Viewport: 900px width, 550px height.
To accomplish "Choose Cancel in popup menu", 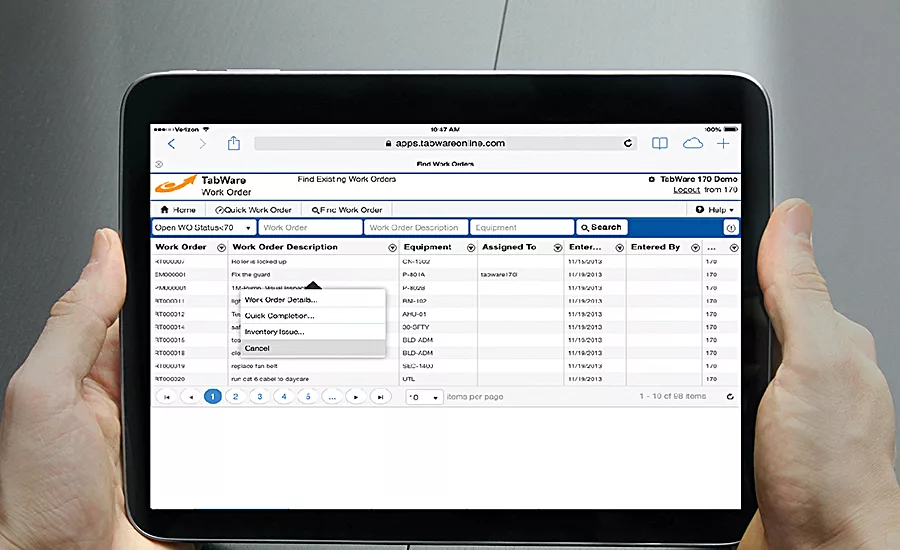I will 313,348.
